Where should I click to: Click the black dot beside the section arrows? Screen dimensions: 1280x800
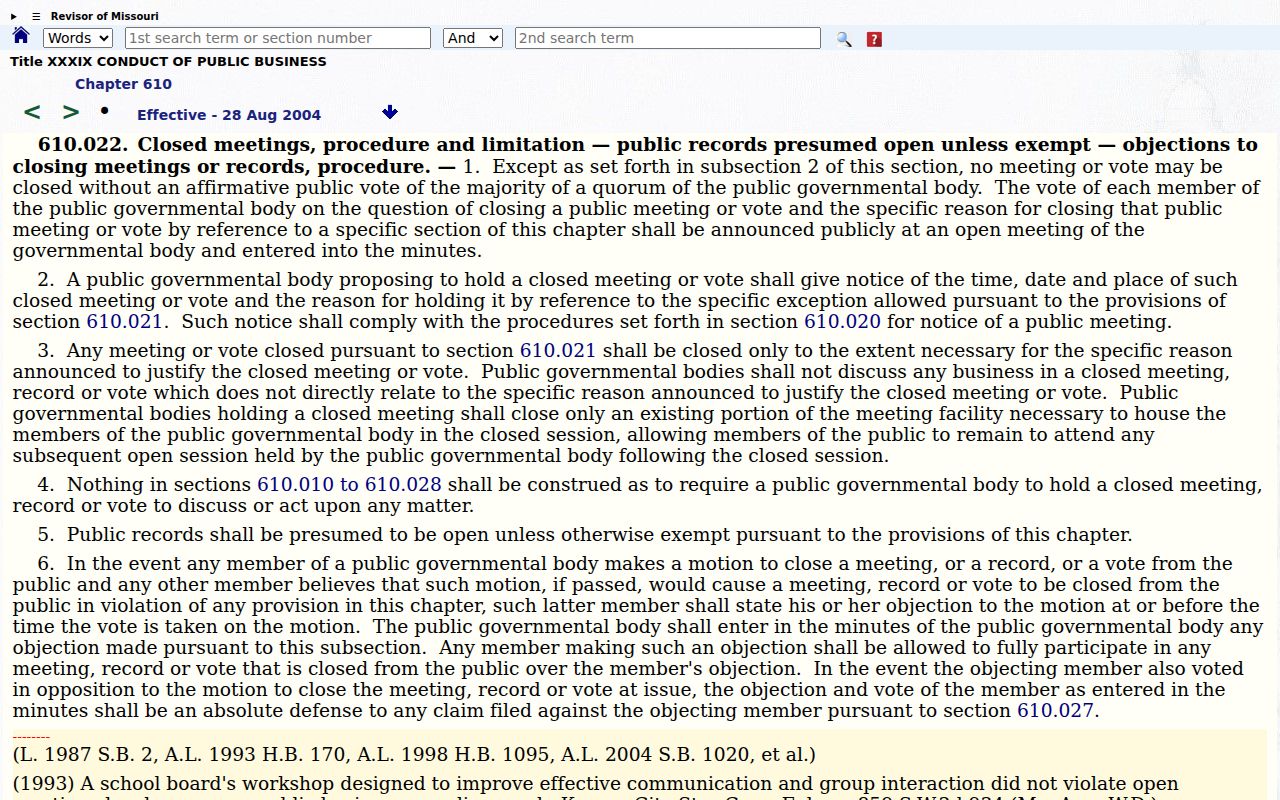coord(105,110)
